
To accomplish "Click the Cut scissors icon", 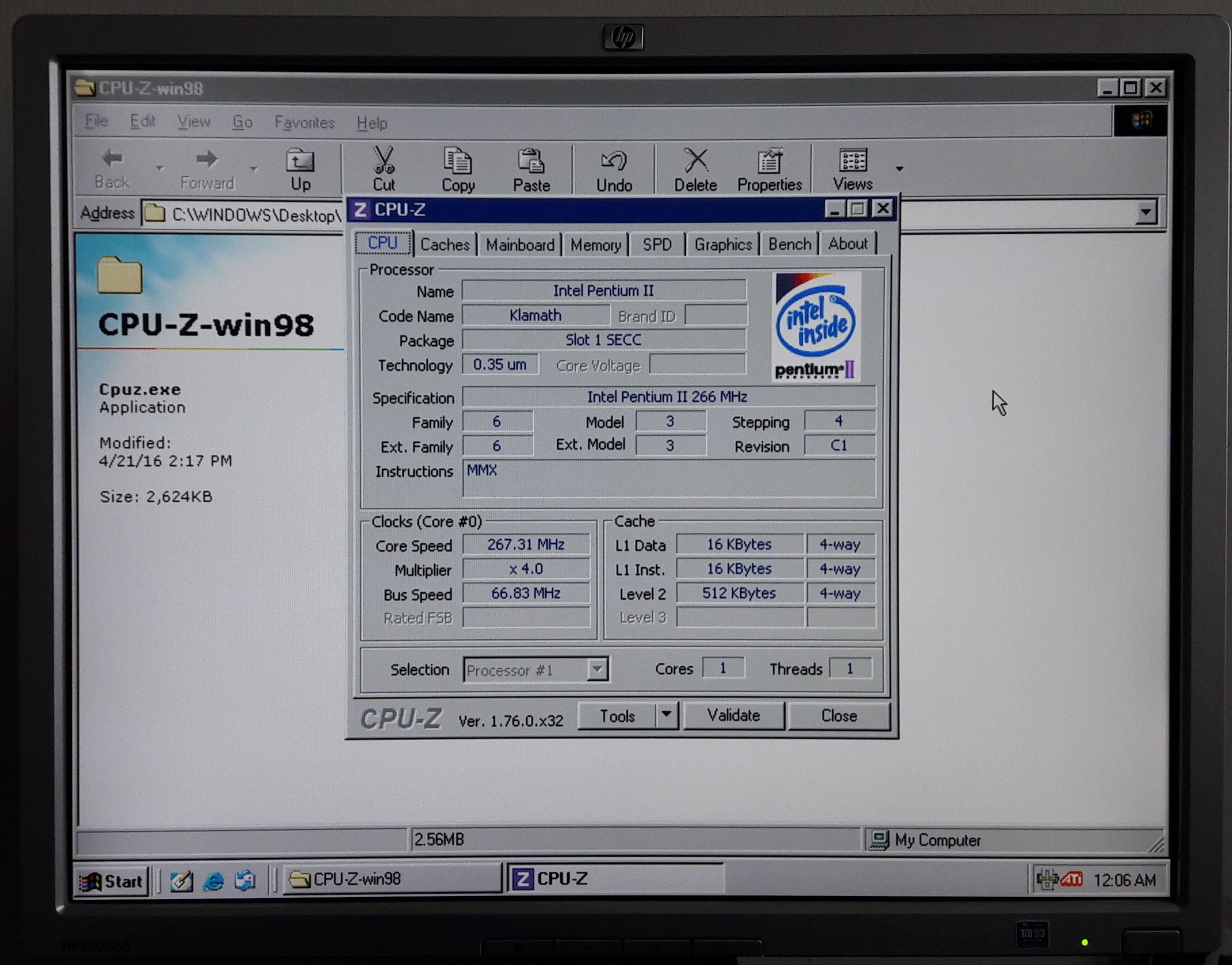I will pos(384,160).
